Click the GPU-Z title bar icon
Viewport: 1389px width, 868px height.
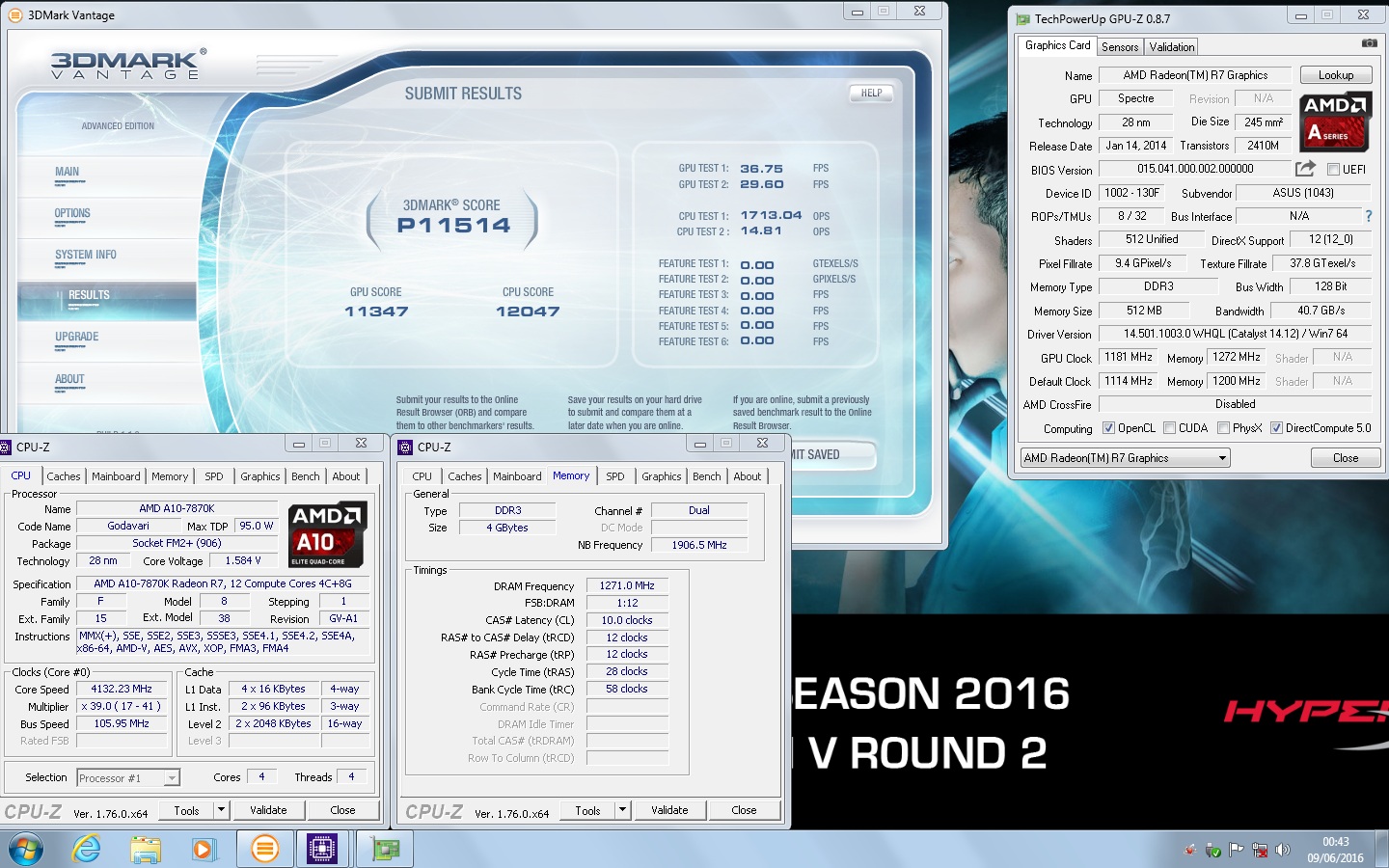click(x=1022, y=18)
